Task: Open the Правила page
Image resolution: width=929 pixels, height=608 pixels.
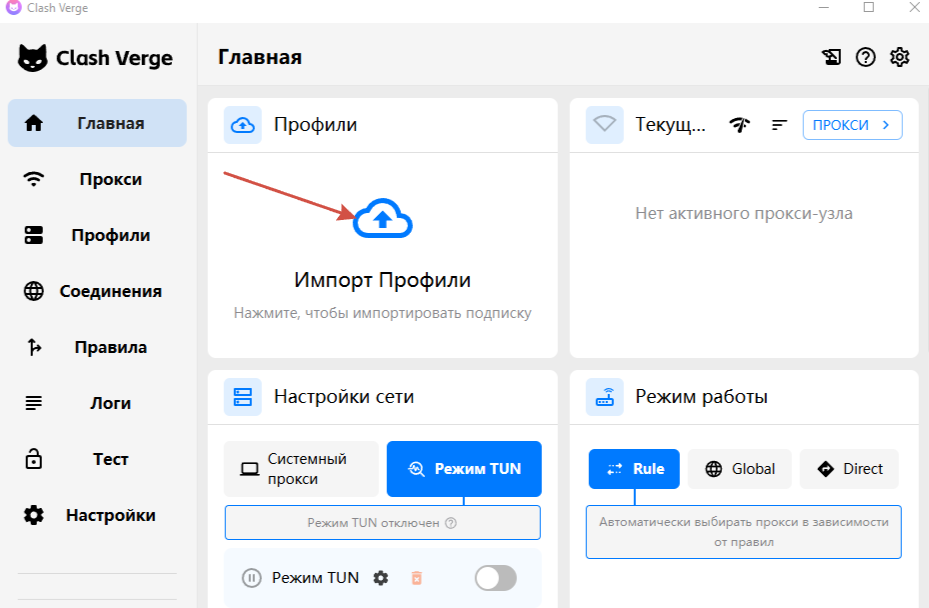Action: click(x=97, y=347)
